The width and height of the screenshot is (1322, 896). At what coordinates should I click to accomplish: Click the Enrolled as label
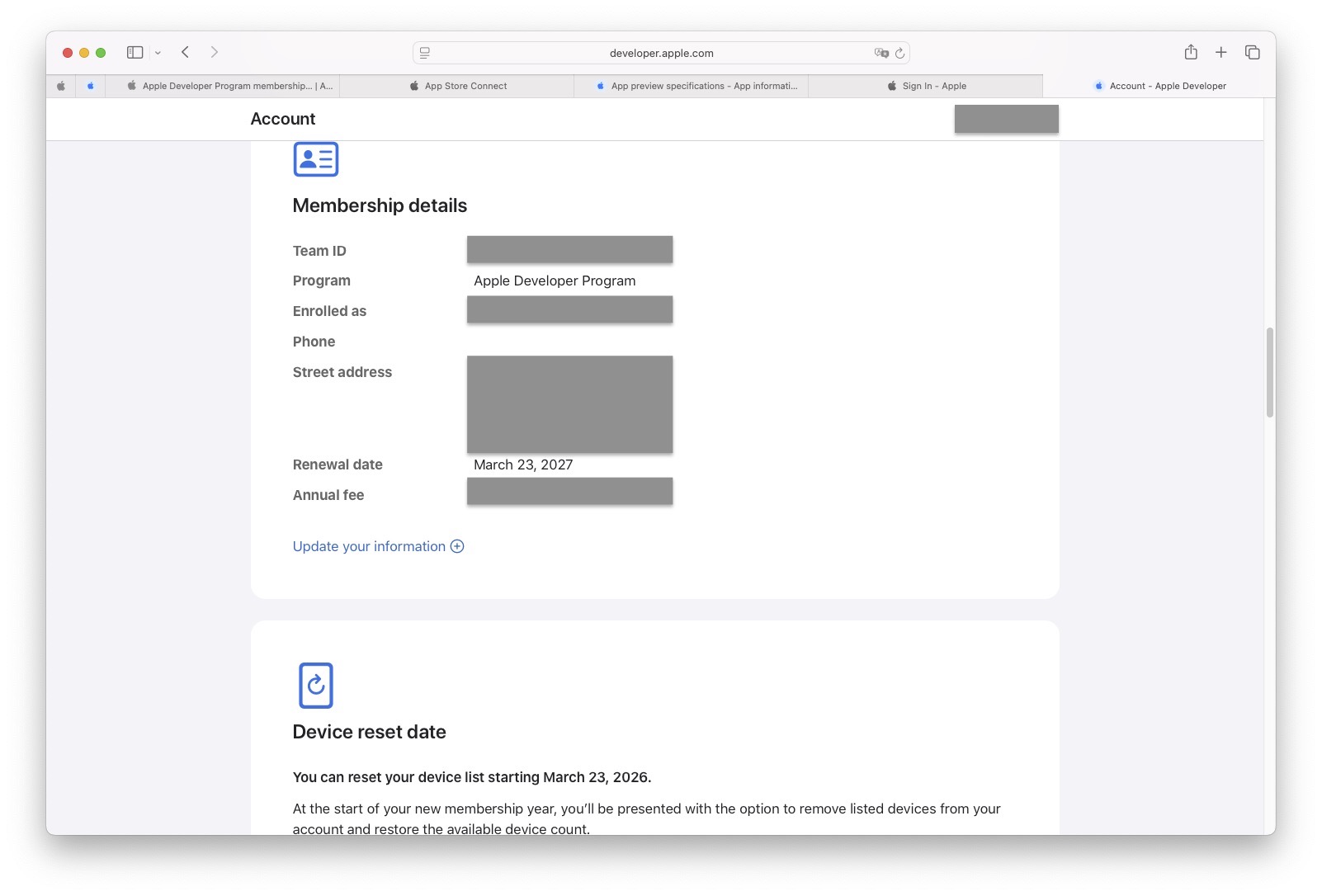coord(329,311)
